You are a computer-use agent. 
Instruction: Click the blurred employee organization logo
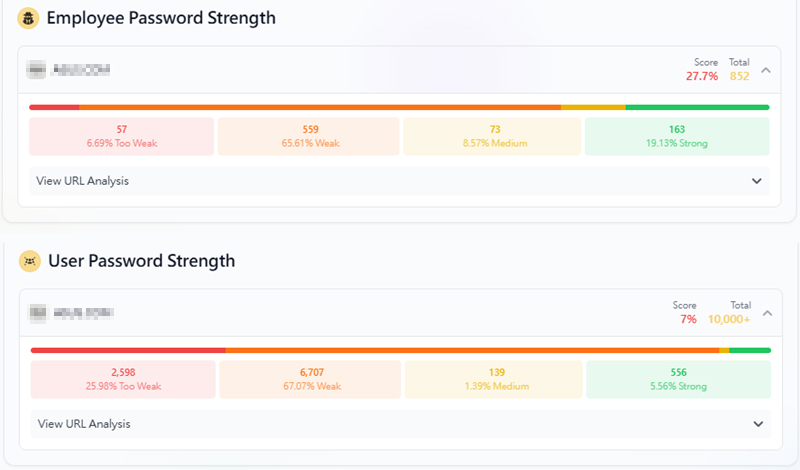pyautogui.click(x=37, y=70)
